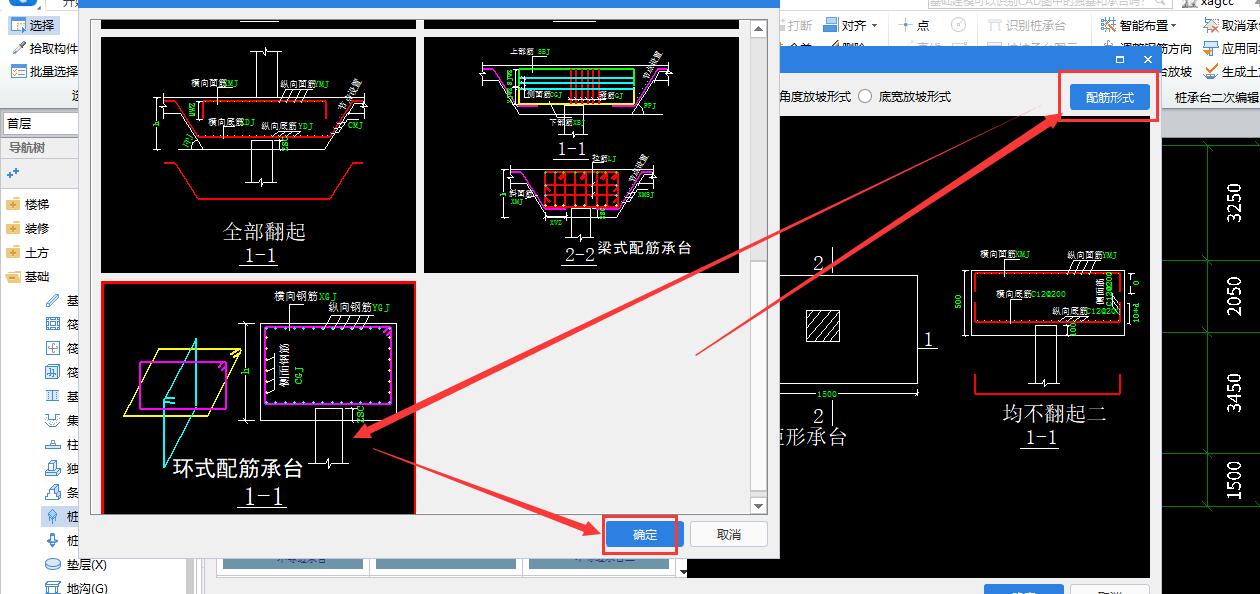
Task: Confirm selection with the 确定 button
Action: click(645, 535)
